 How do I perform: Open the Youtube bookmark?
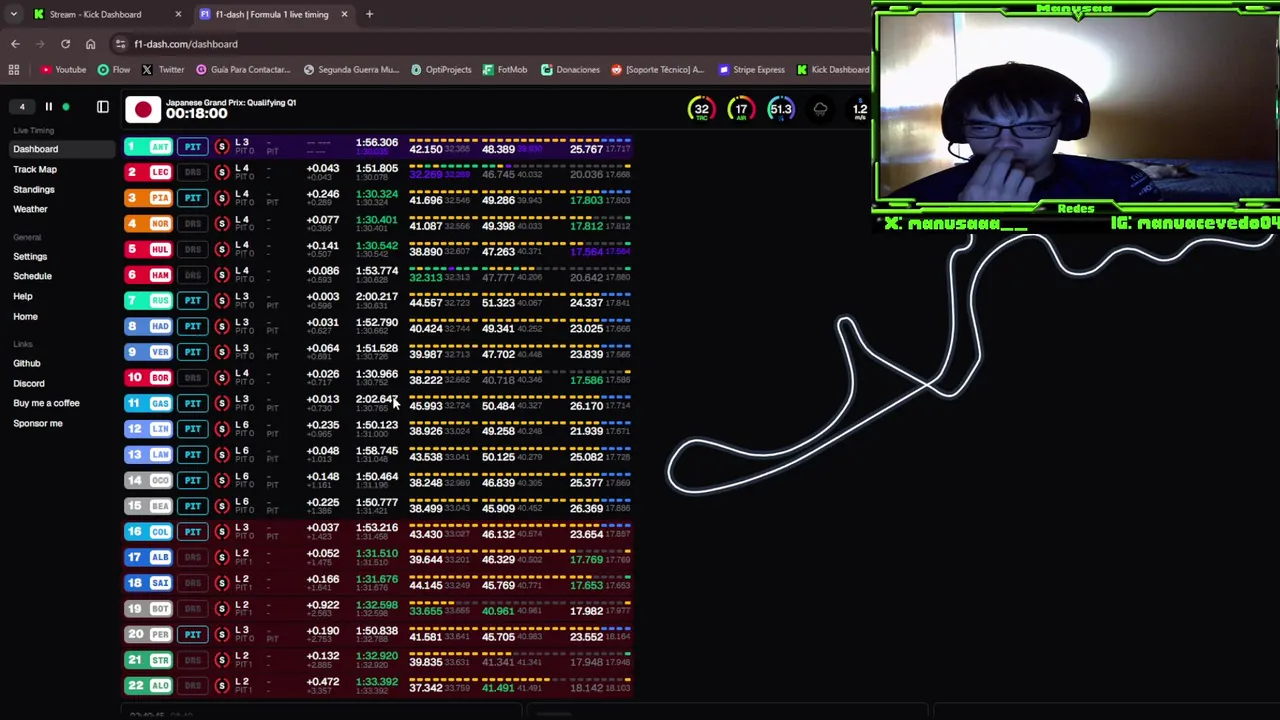pyautogui.click(x=64, y=70)
